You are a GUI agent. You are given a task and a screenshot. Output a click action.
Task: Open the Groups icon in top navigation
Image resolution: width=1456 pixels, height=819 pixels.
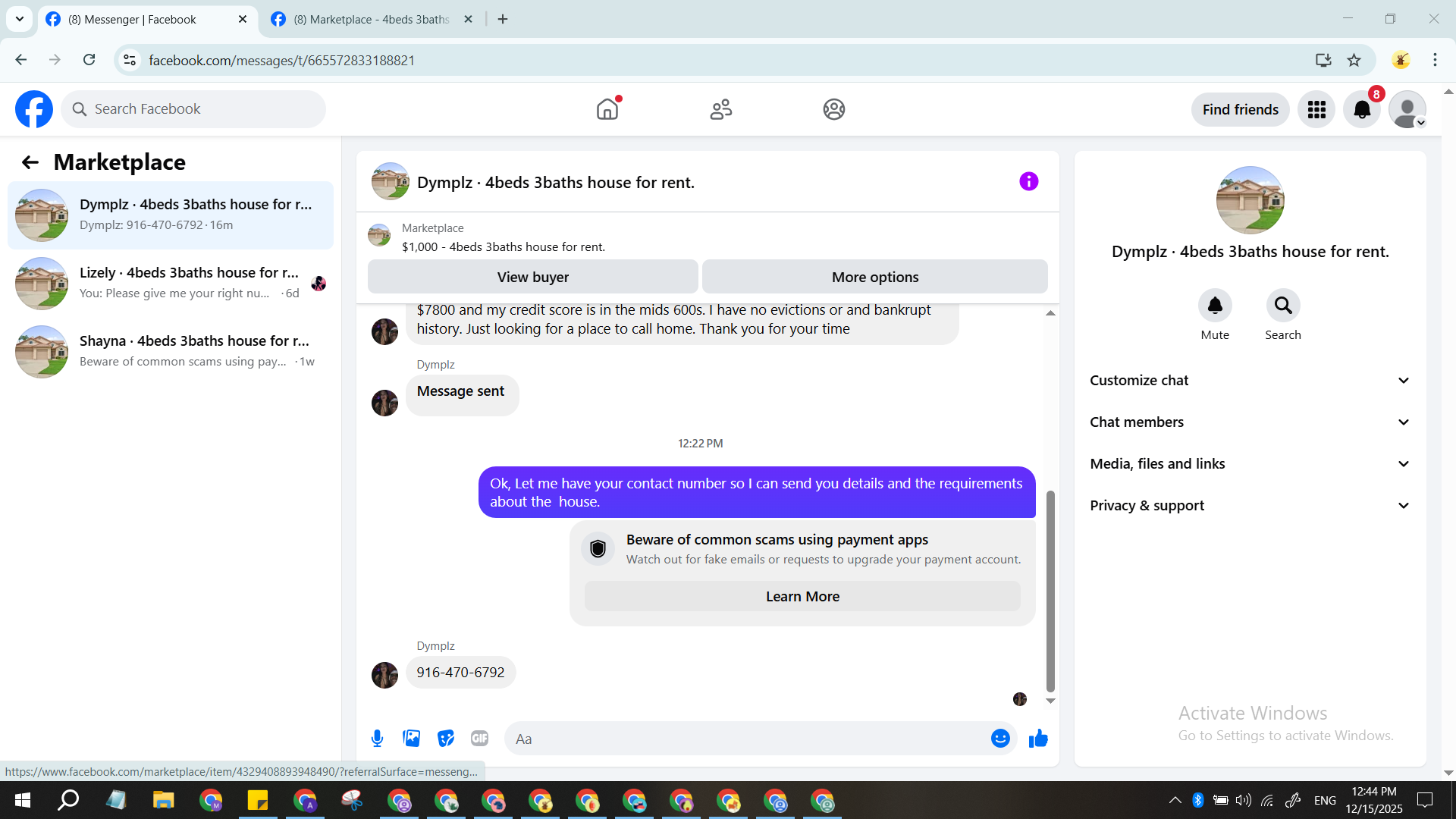[834, 109]
